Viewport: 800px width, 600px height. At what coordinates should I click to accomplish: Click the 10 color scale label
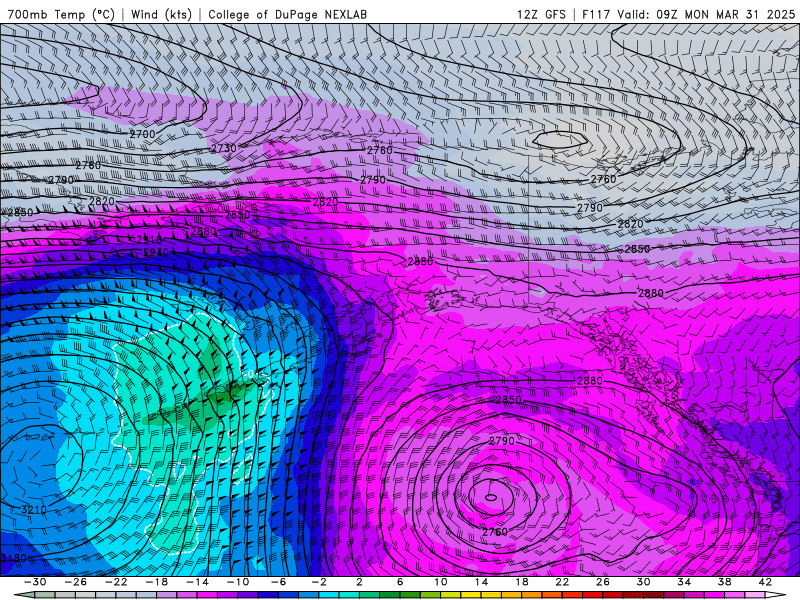click(441, 583)
